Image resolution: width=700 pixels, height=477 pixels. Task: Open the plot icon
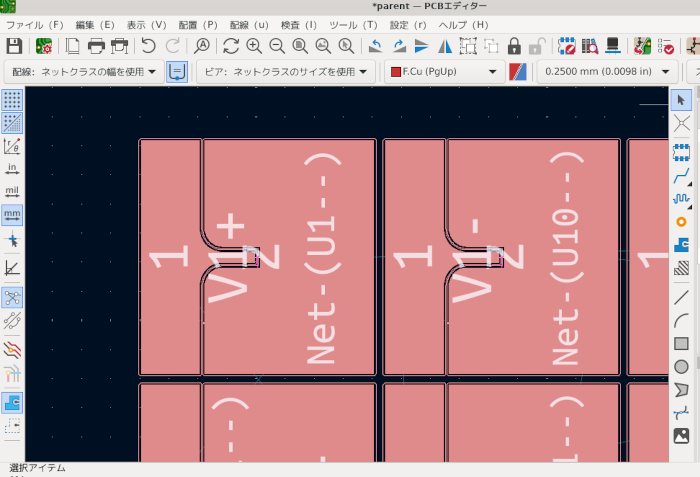119,46
